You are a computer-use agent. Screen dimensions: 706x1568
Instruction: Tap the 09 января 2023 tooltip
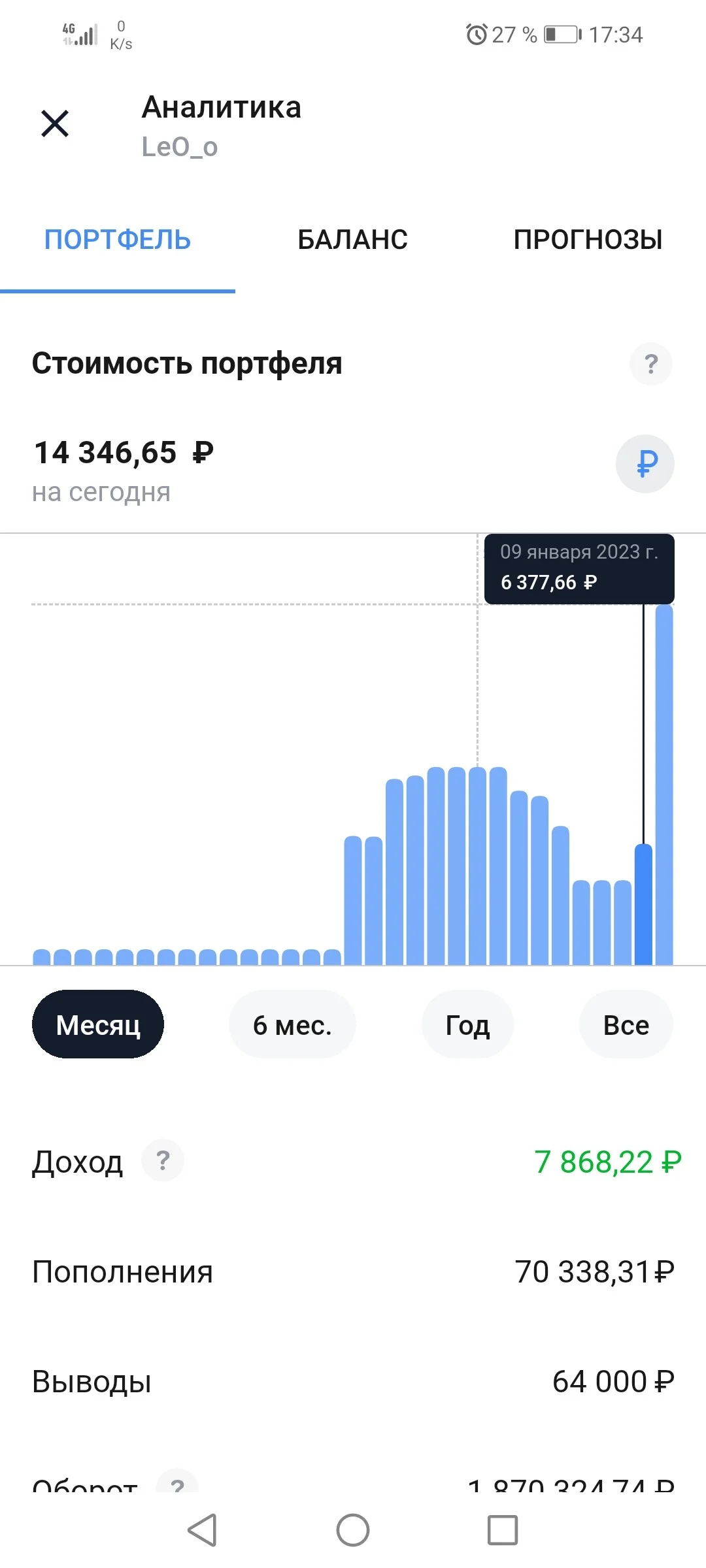[x=579, y=568]
